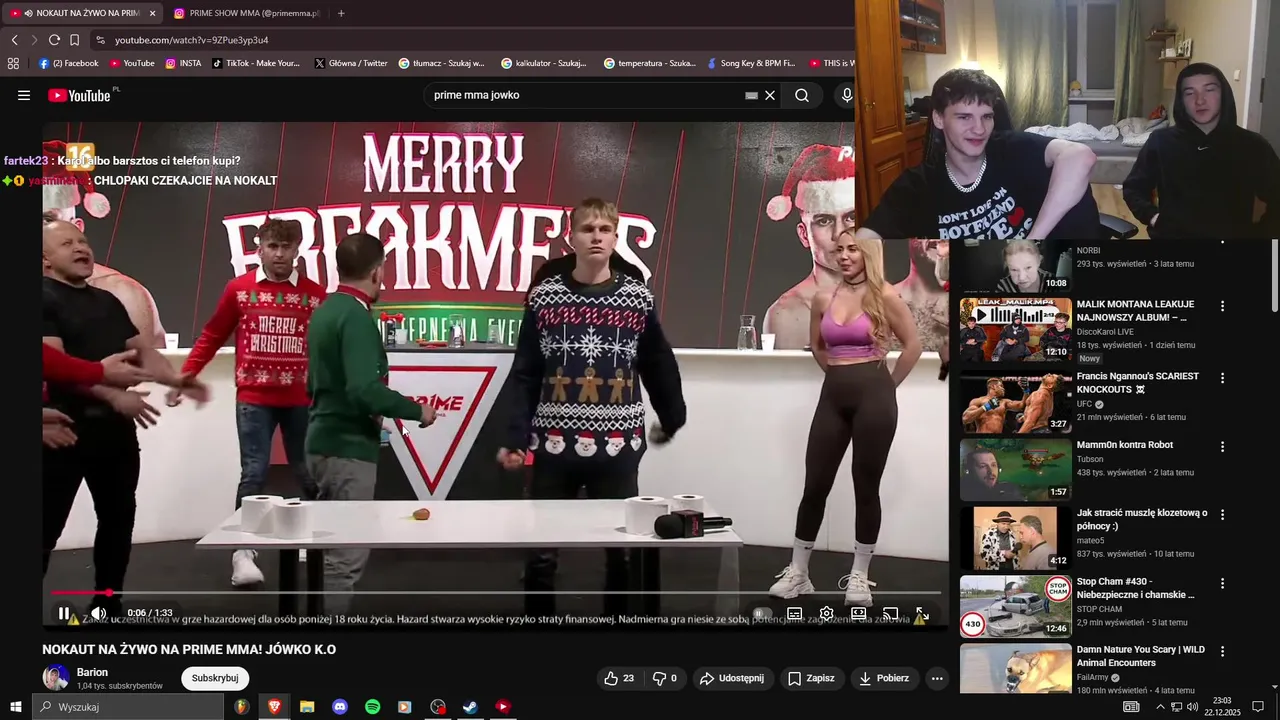Subscribe using Subskrybuj button
1280x720 pixels.
pos(215,678)
